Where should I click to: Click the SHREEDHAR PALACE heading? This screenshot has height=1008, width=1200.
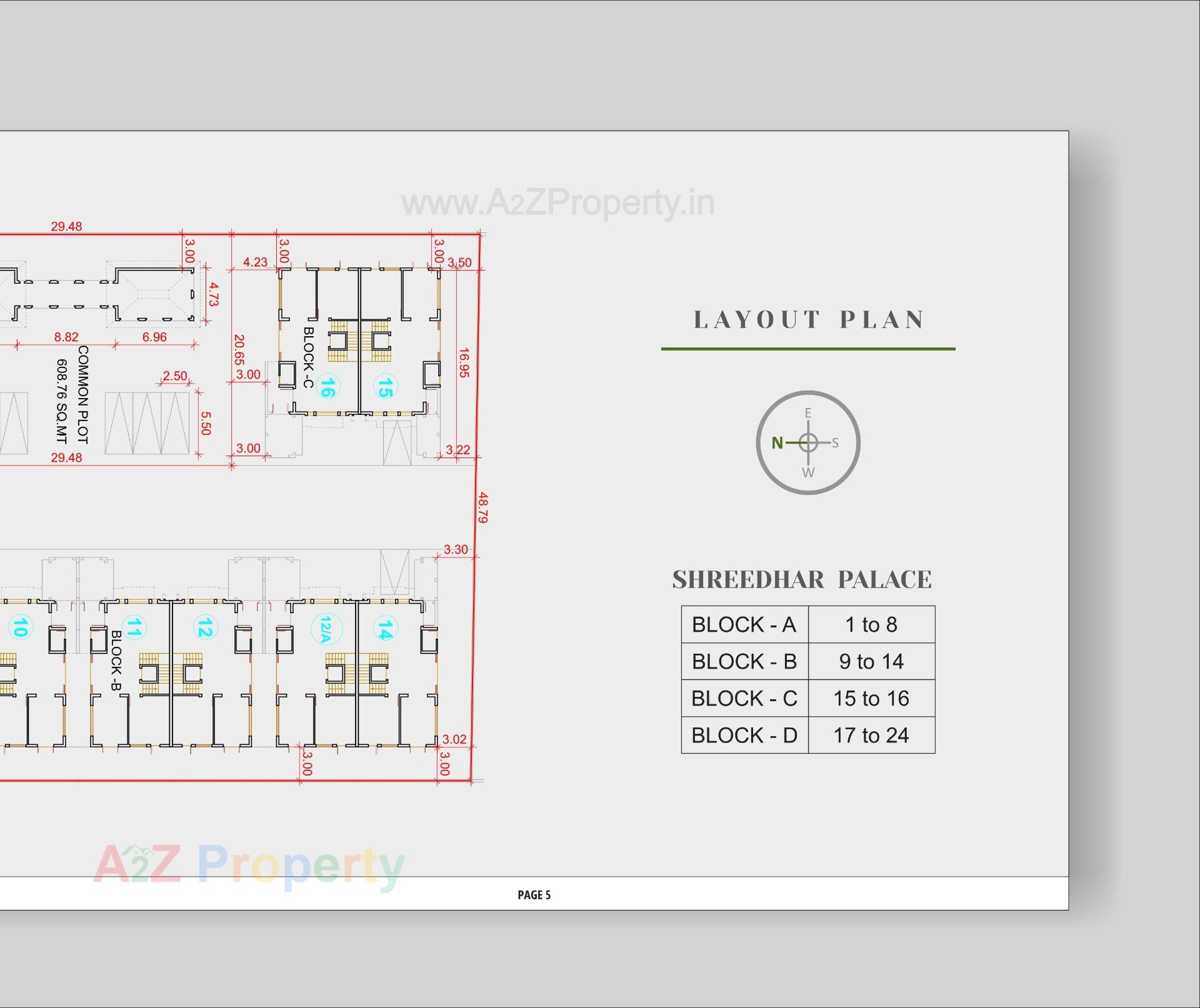pos(802,580)
